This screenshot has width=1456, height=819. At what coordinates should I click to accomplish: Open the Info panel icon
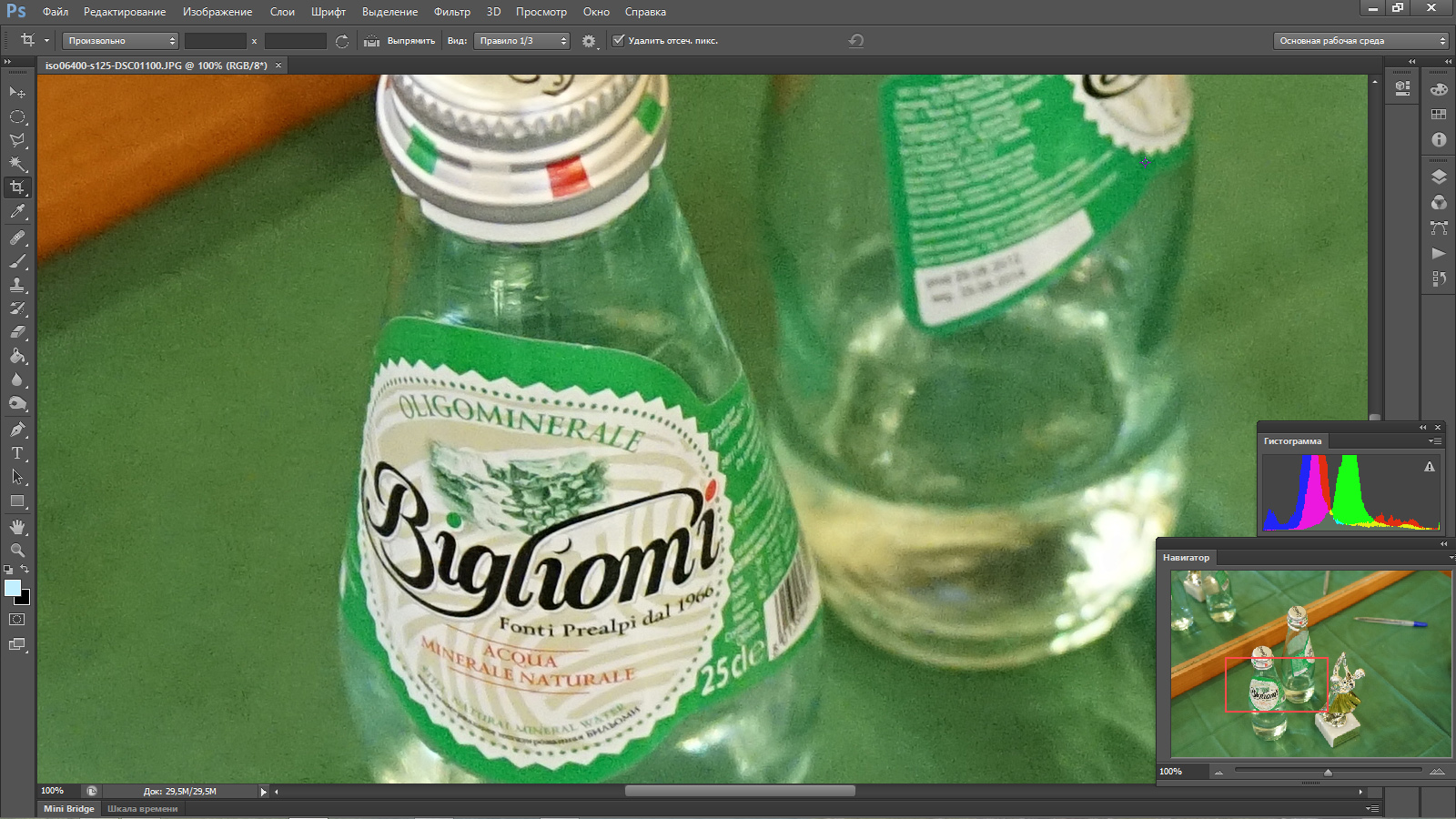1439,140
